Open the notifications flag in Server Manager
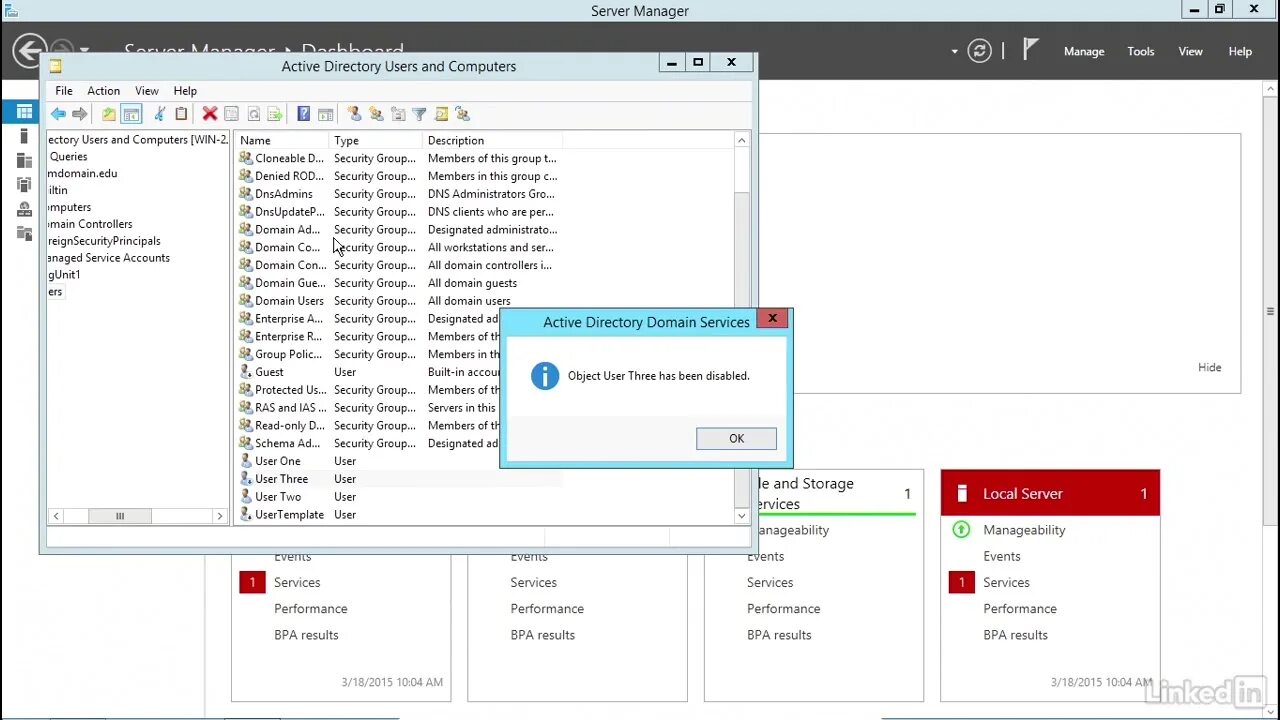 click(1031, 50)
